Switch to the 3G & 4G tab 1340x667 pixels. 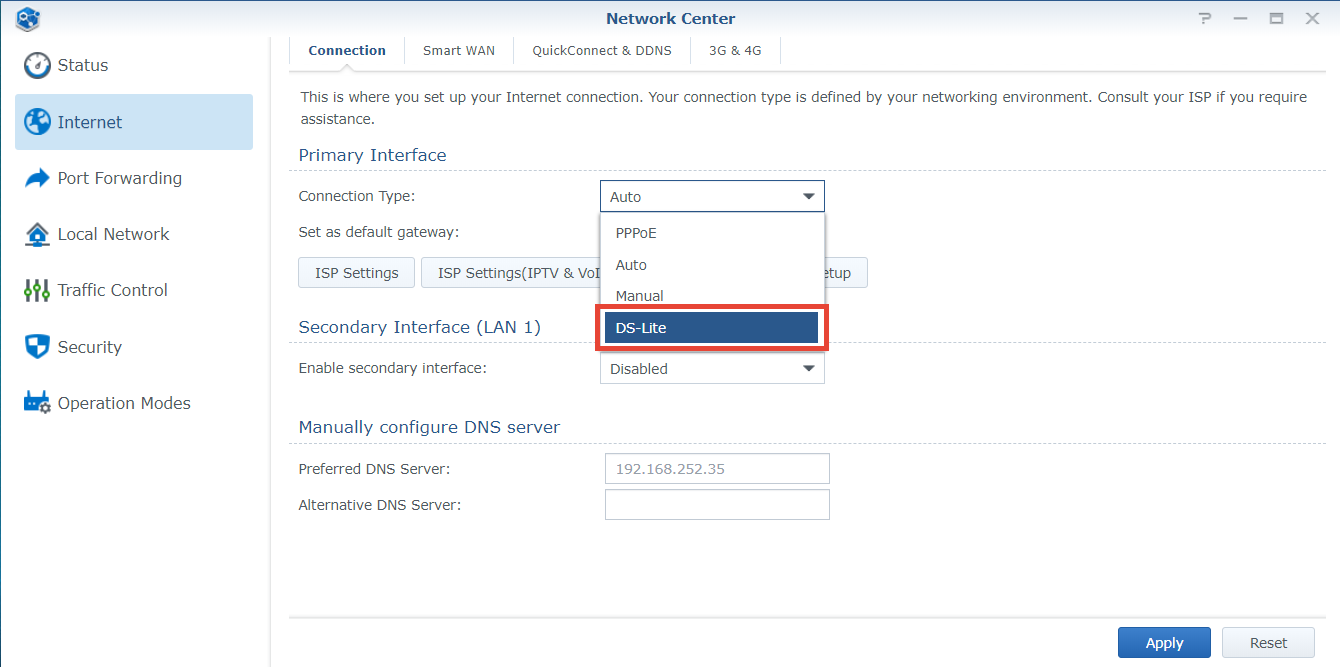point(735,50)
